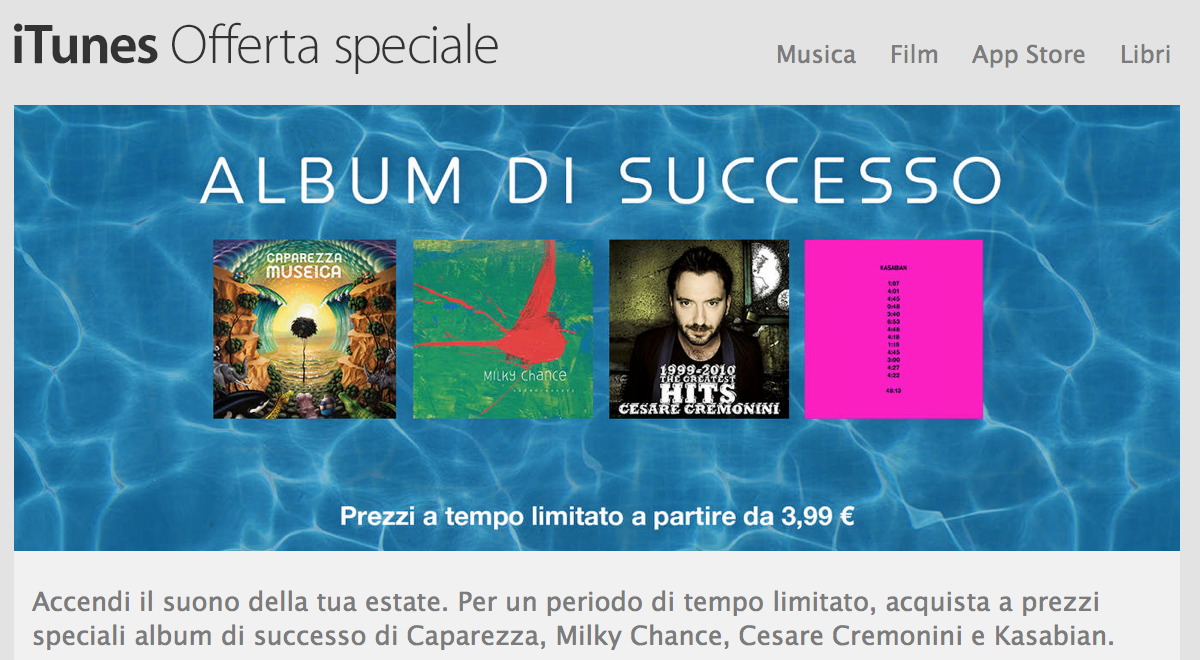The width and height of the screenshot is (1200, 660).
Task: Select Libri in the top navigation
Action: tap(1145, 54)
